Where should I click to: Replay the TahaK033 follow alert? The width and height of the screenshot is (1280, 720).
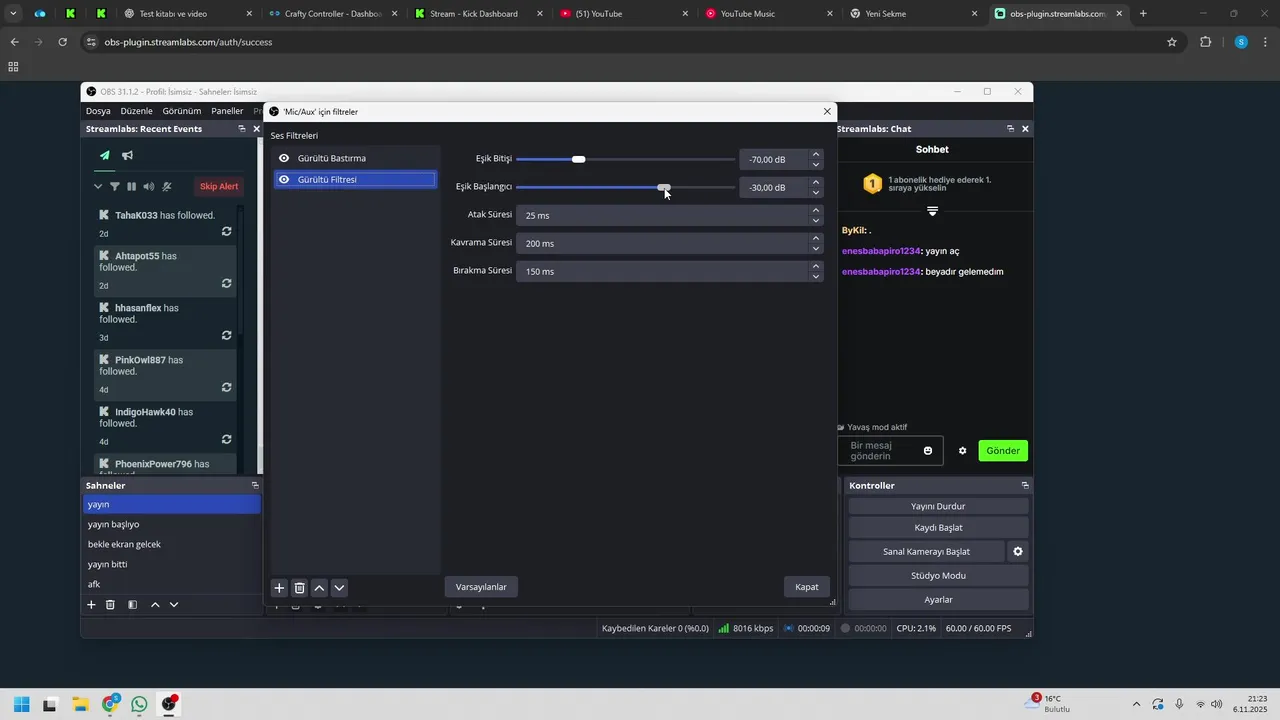click(227, 231)
